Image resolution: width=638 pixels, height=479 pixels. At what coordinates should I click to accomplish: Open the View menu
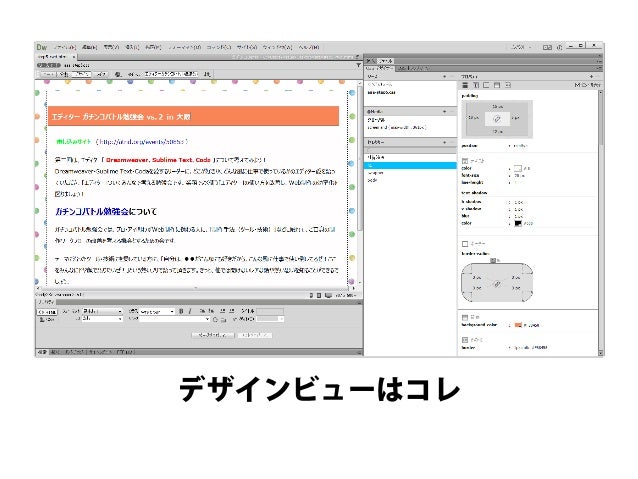111,47
